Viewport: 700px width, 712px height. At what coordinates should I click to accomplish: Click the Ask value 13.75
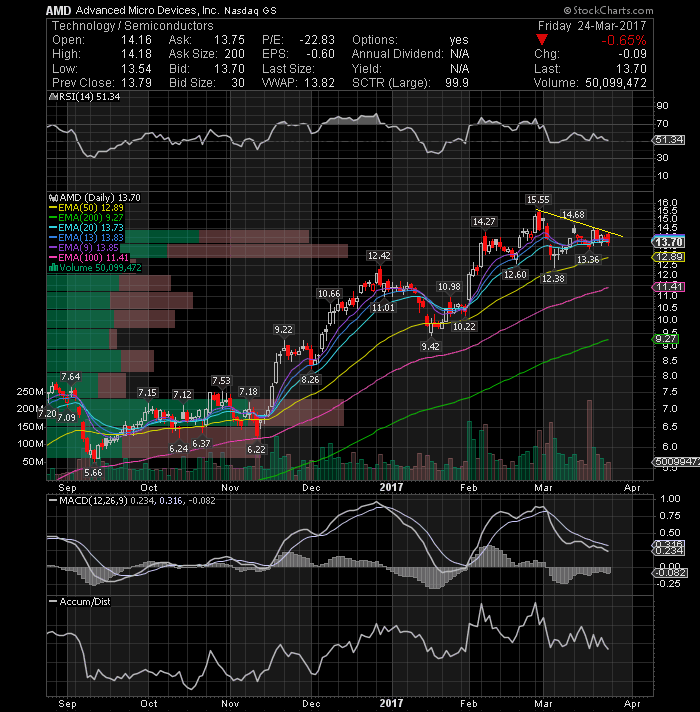[229, 40]
